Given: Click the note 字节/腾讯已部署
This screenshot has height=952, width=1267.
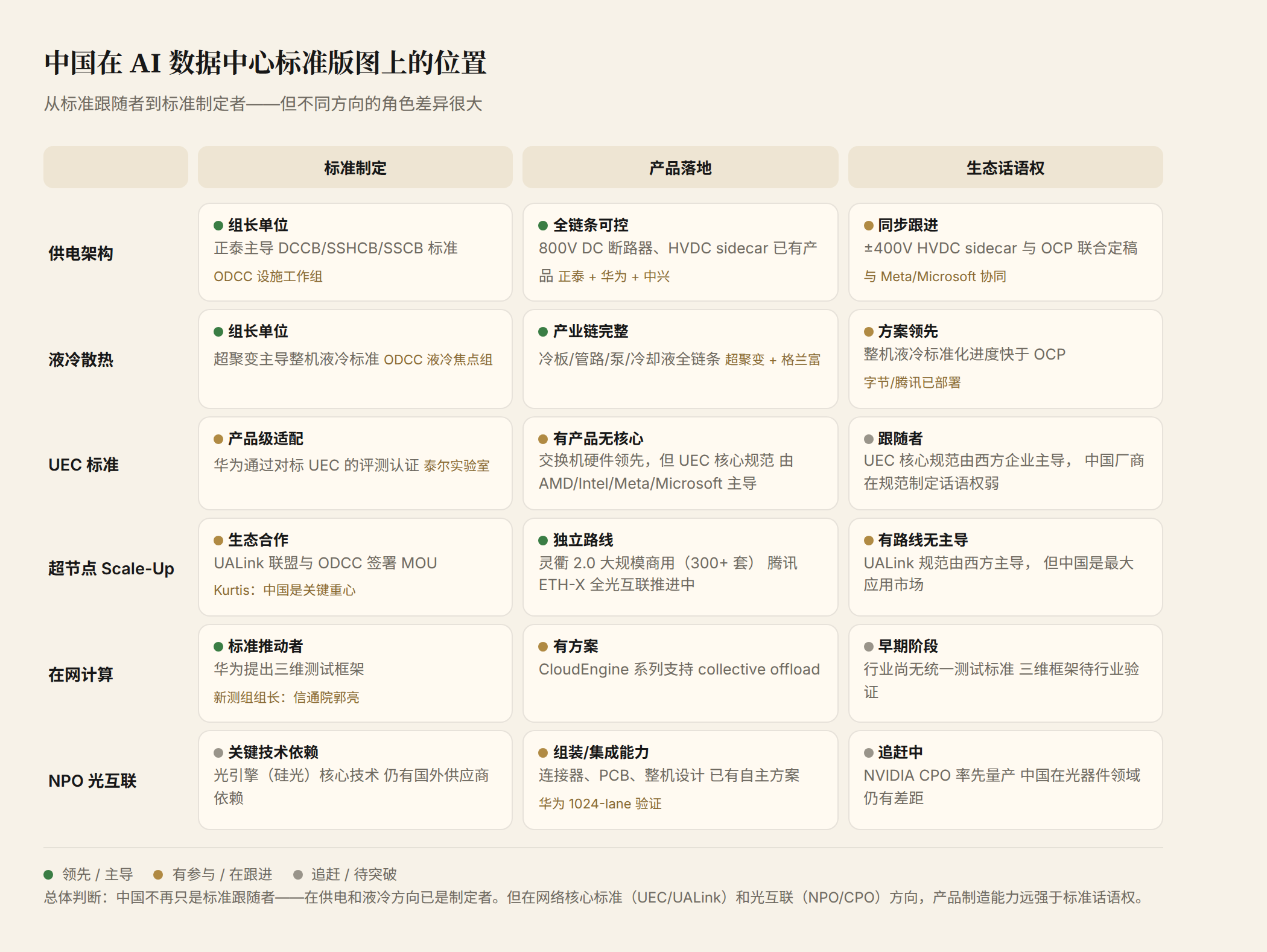Looking at the screenshot, I should click(912, 382).
